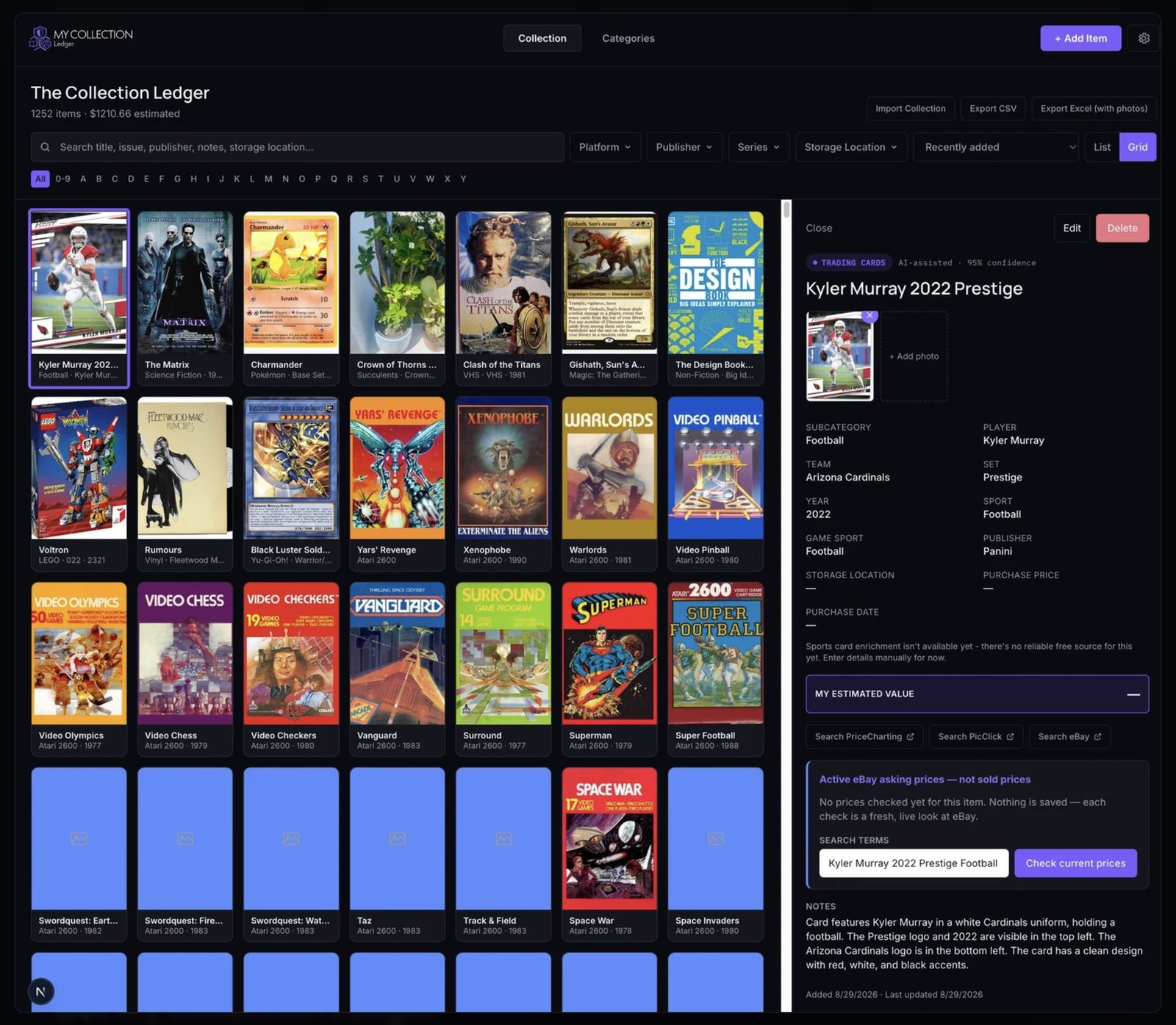Collapse the My Estimated Value section
The image size is (1176, 1025).
pyautogui.click(x=1133, y=694)
